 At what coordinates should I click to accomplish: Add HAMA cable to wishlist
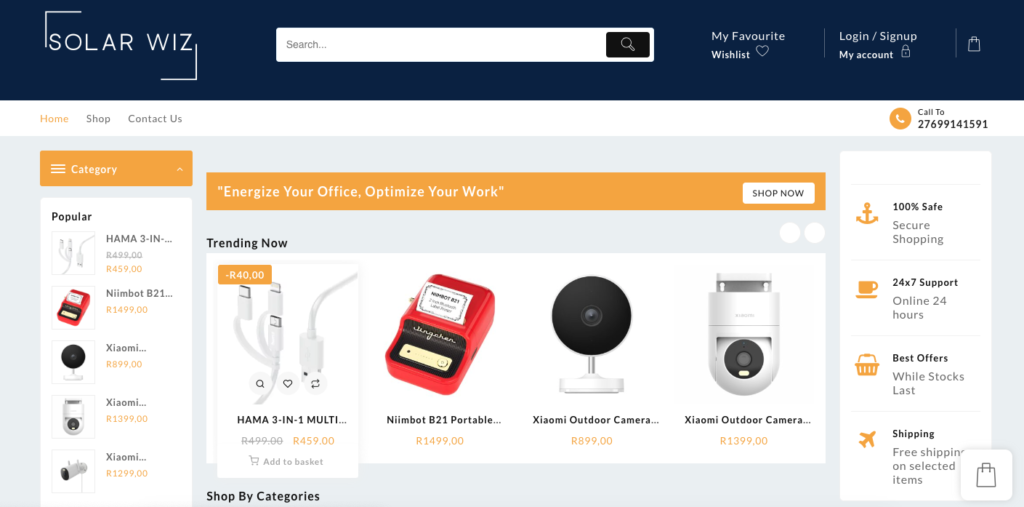[x=287, y=384]
